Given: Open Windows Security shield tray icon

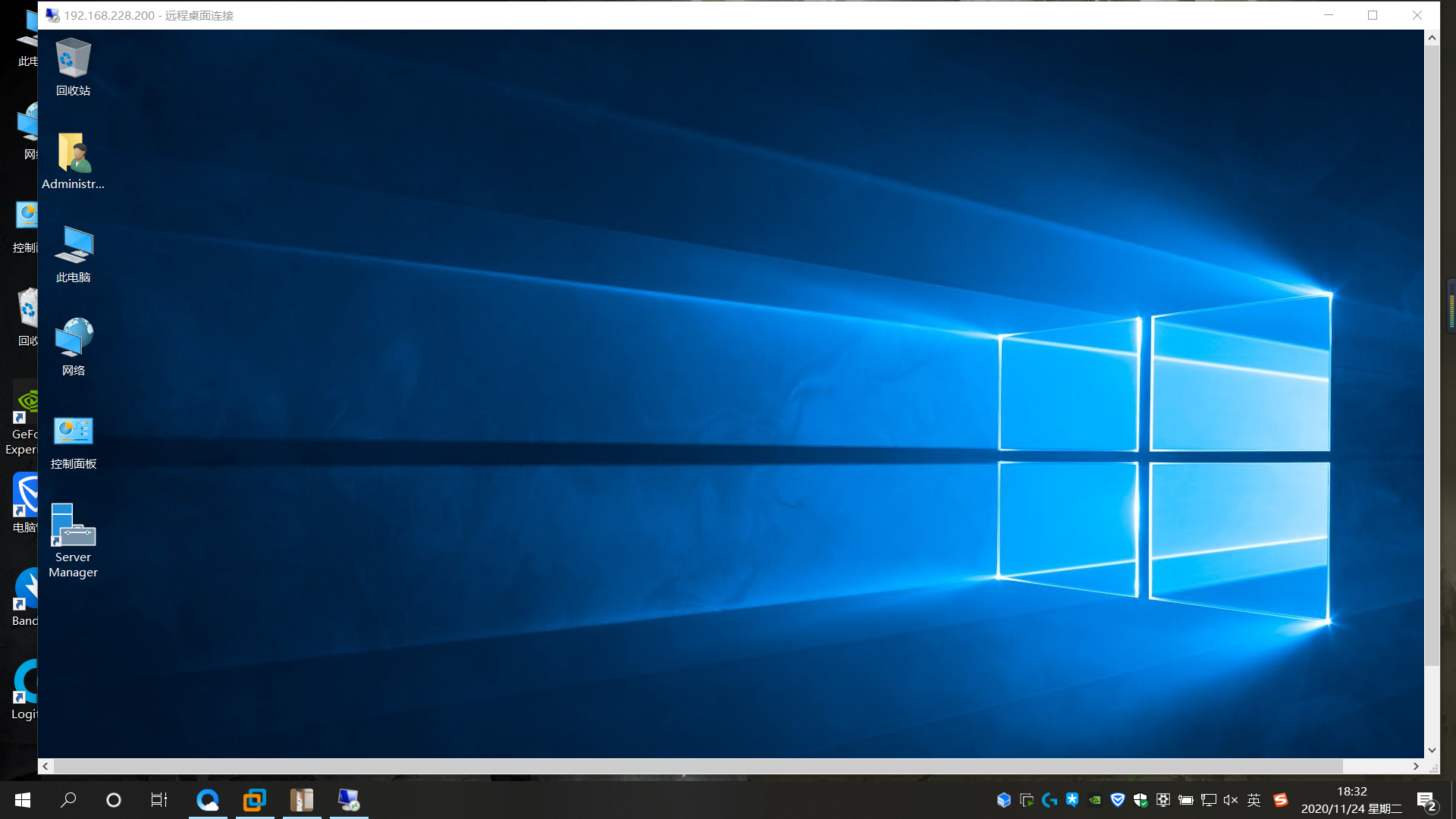Looking at the screenshot, I should (x=1141, y=800).
